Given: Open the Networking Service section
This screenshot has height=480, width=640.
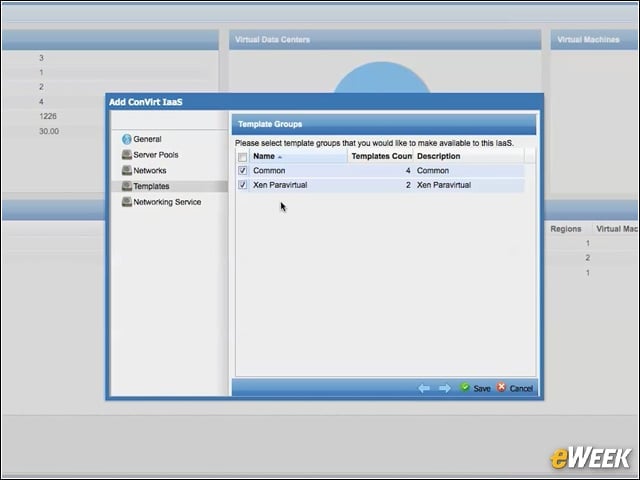Looking at the screenshot, I should tap(167, 202).
